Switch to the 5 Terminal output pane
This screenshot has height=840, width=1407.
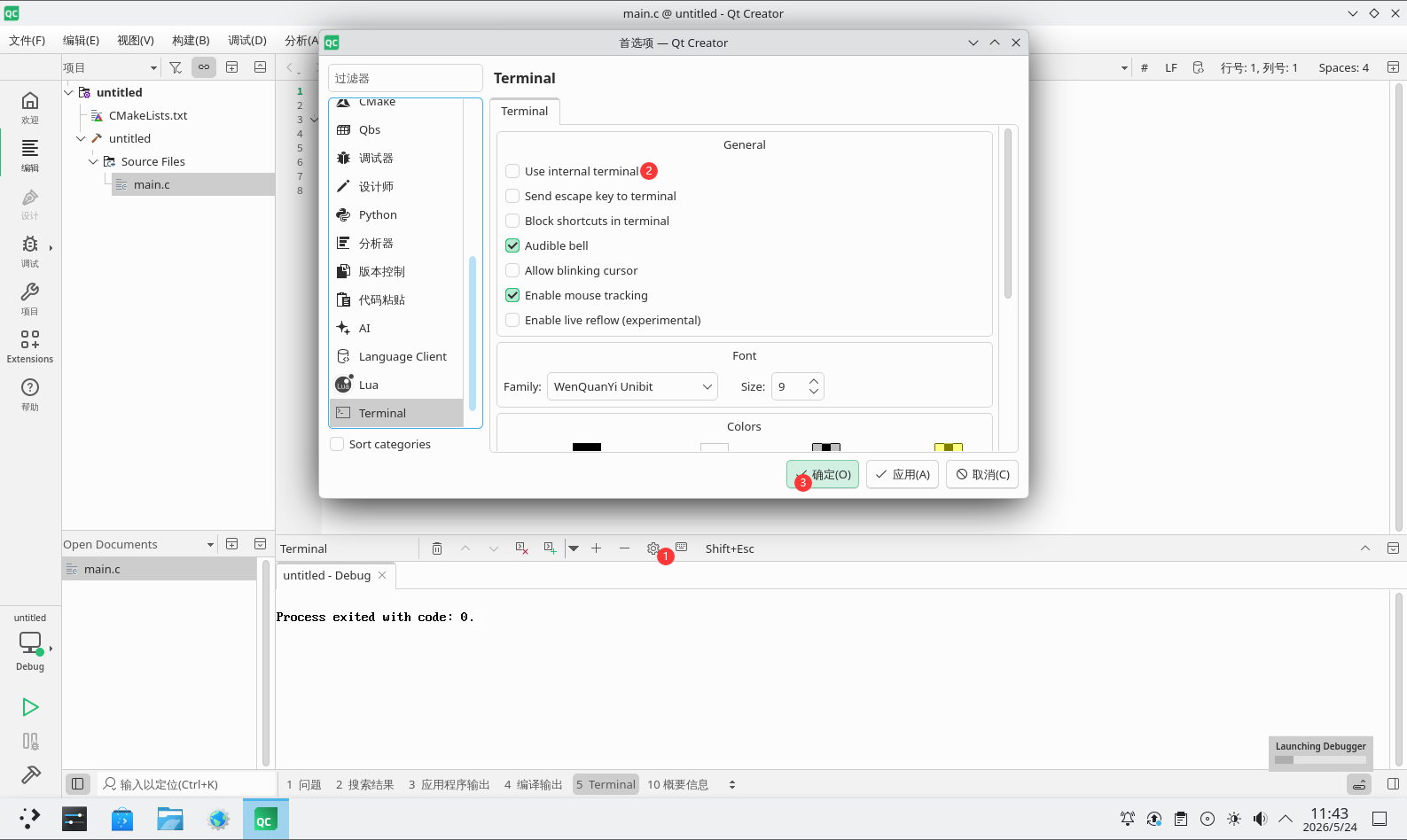tap(606, 784)
